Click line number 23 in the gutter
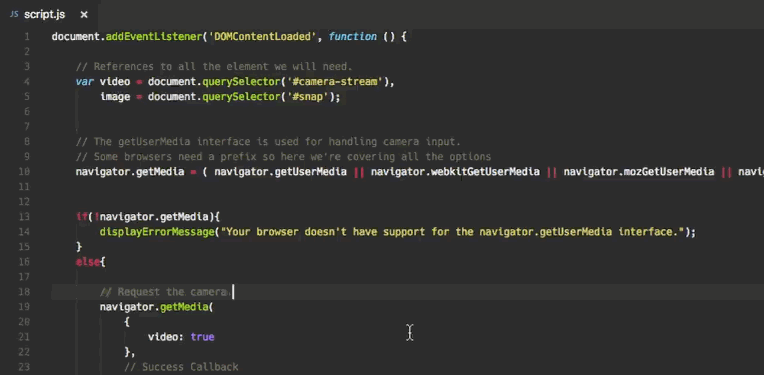The image size is (764, 375). click(x=24, y=367)
